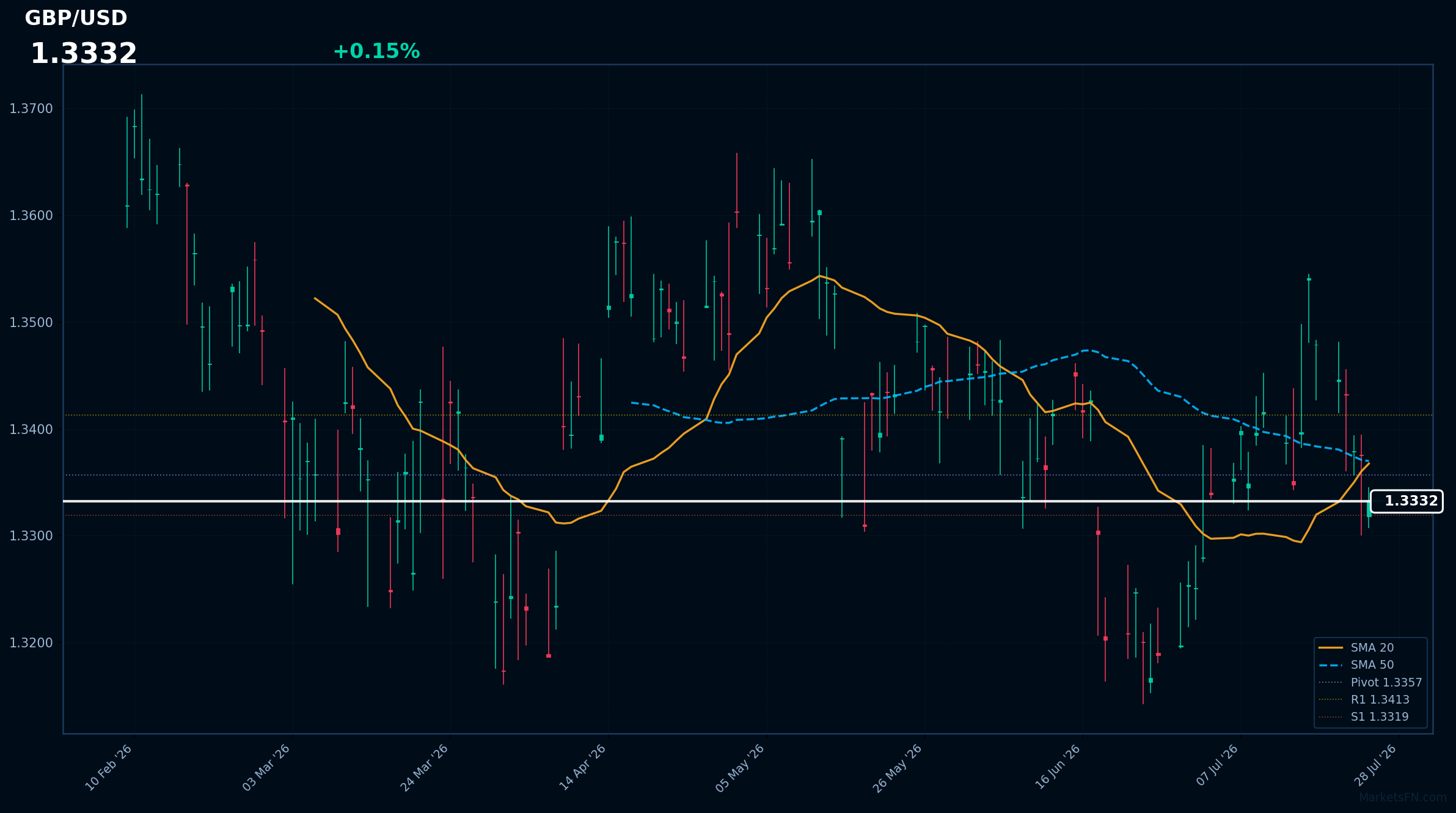Click the +0.15% change value
The width and height of the screenshot is (1456, 813).
(376, 51)
